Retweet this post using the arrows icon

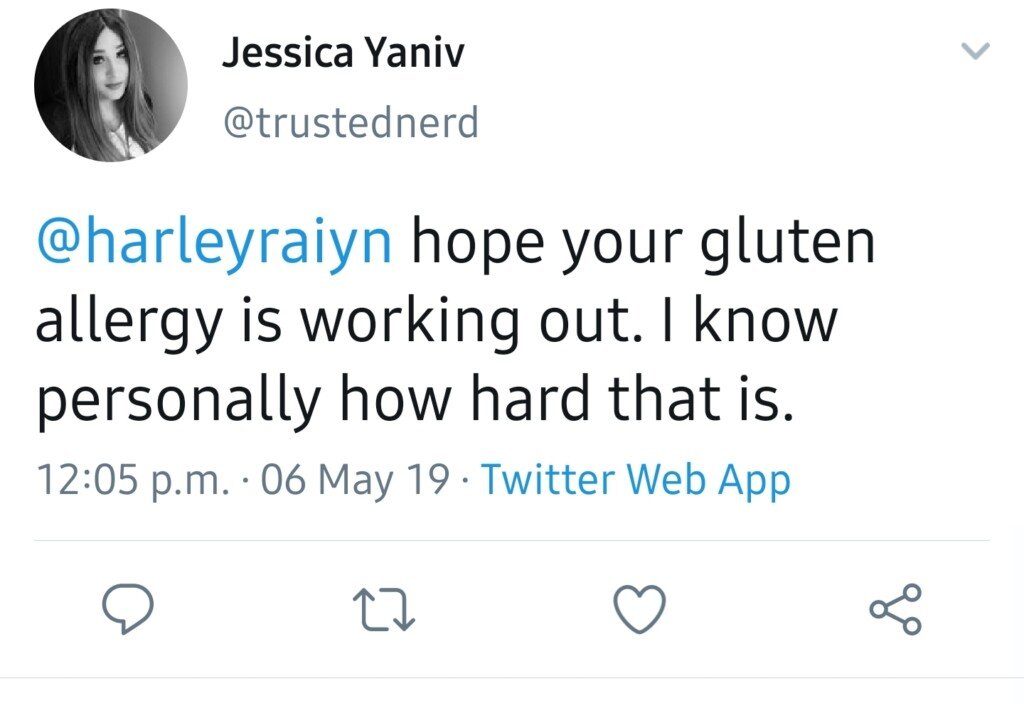click(x=384, y=610)
